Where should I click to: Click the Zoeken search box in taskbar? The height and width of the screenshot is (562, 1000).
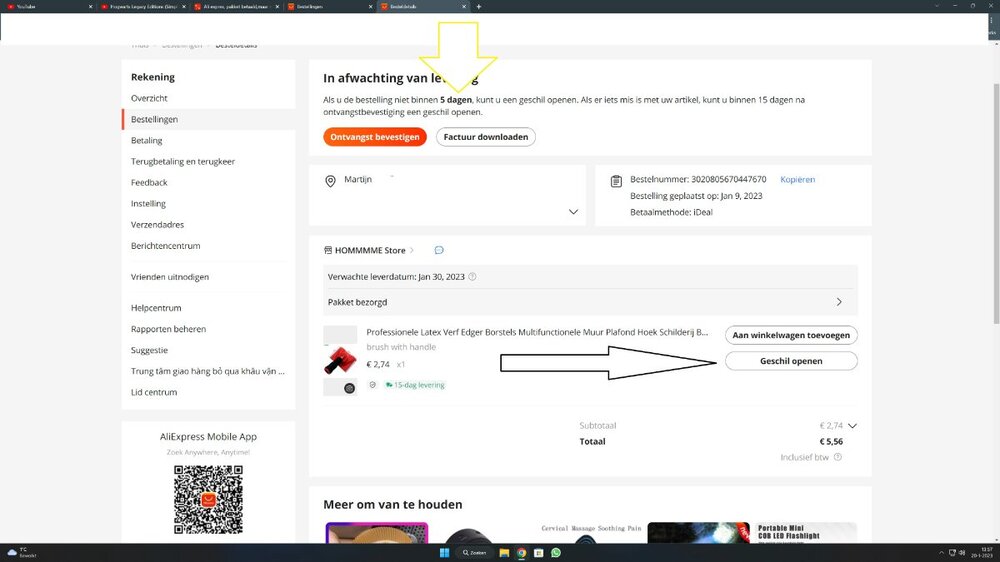(474, 552)
